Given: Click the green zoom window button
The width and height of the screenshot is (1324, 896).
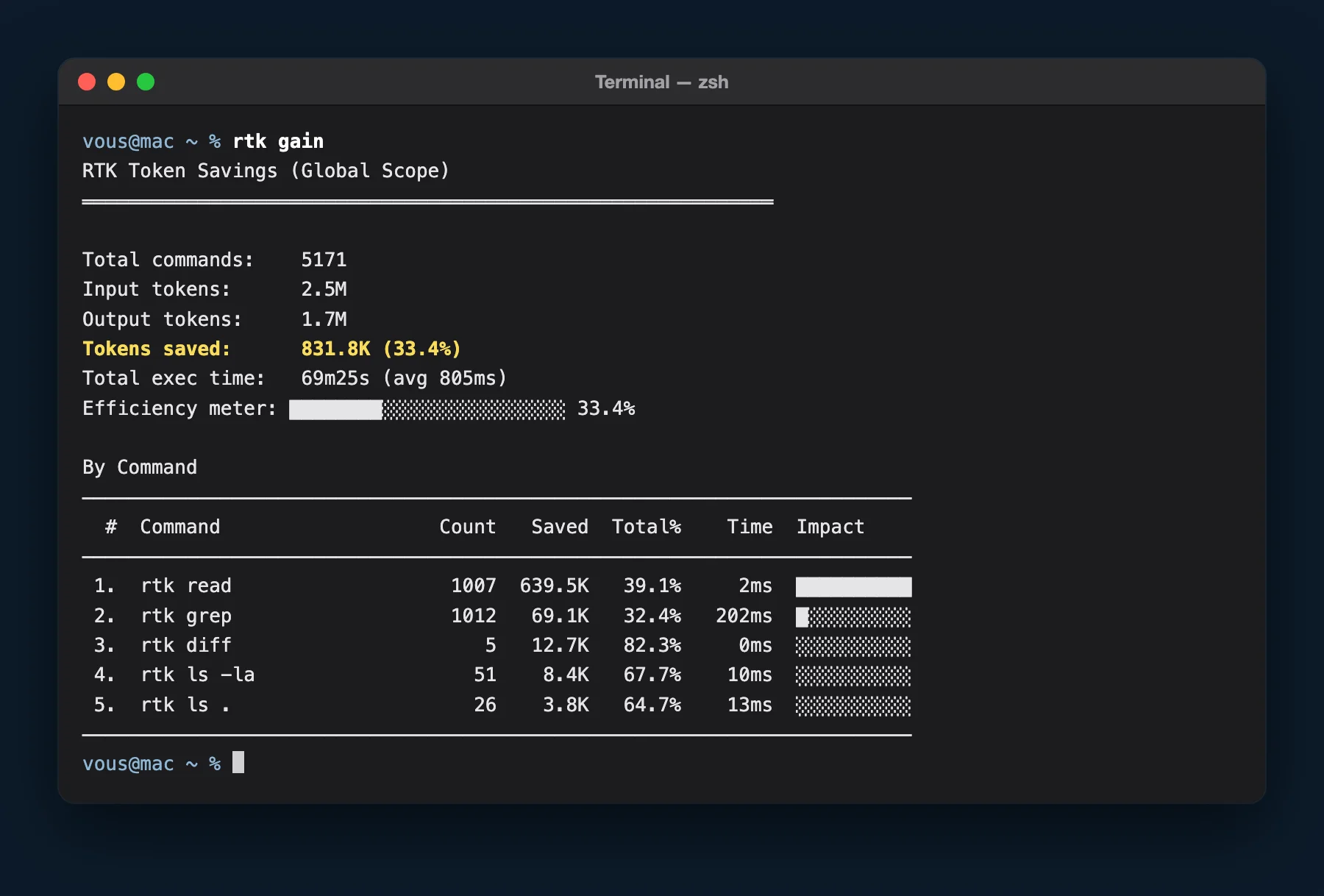Looking at the screenshot, I should click(146, 82).
